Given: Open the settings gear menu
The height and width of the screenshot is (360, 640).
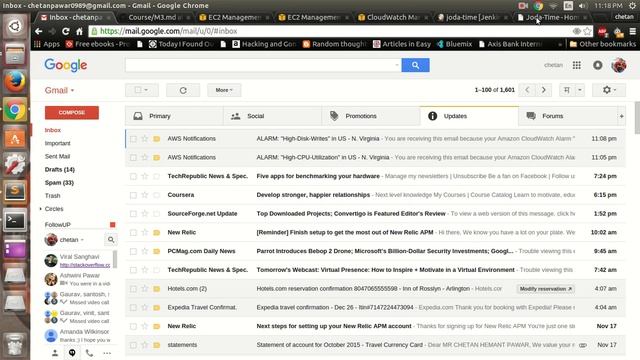Looking at the screenshot, I should [x=609, y=90].
